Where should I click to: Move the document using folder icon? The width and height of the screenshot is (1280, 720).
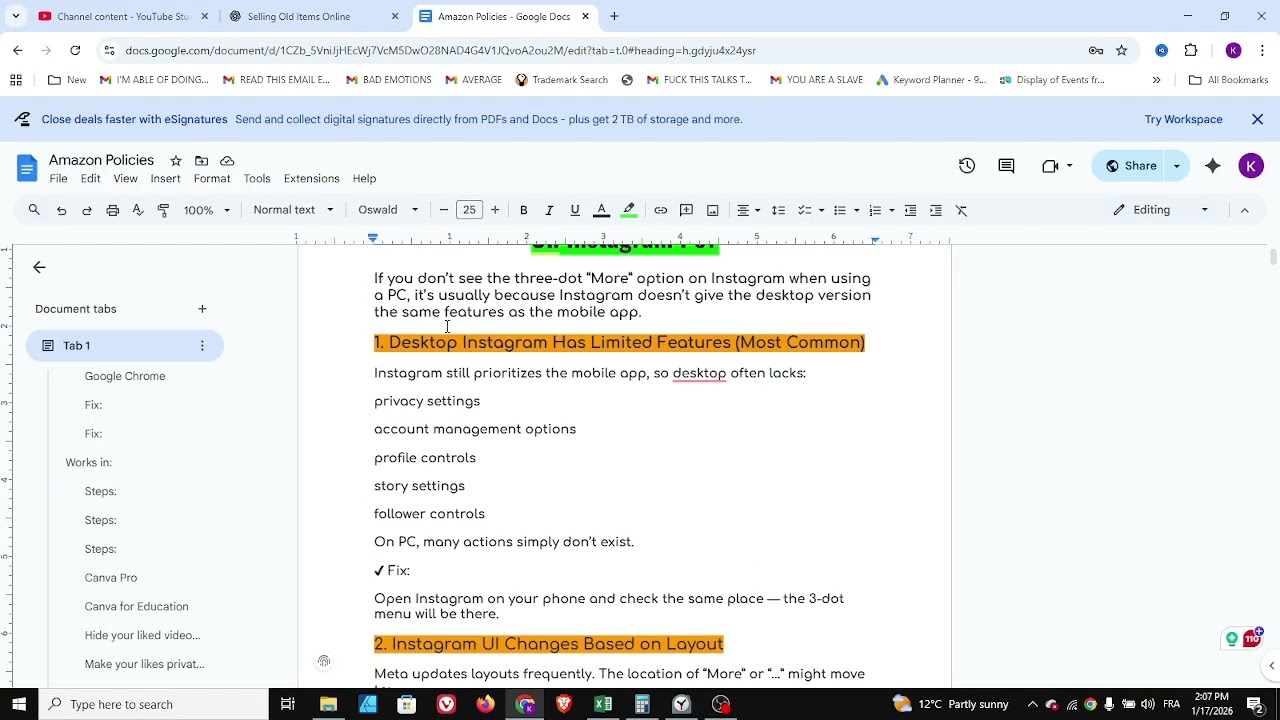tap(201, 160)
